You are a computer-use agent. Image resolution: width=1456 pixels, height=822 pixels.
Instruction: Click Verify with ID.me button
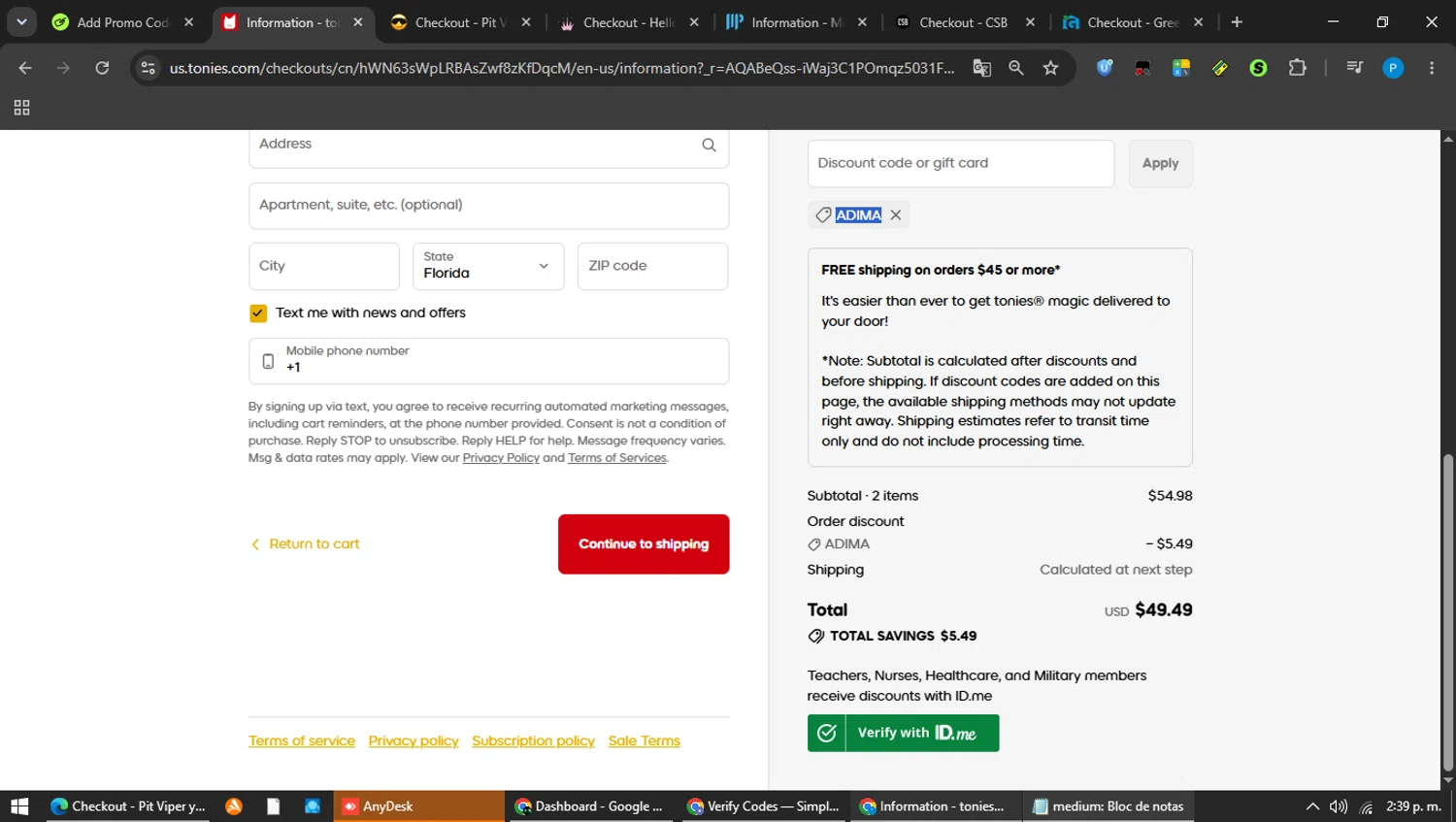pos(903,733)
